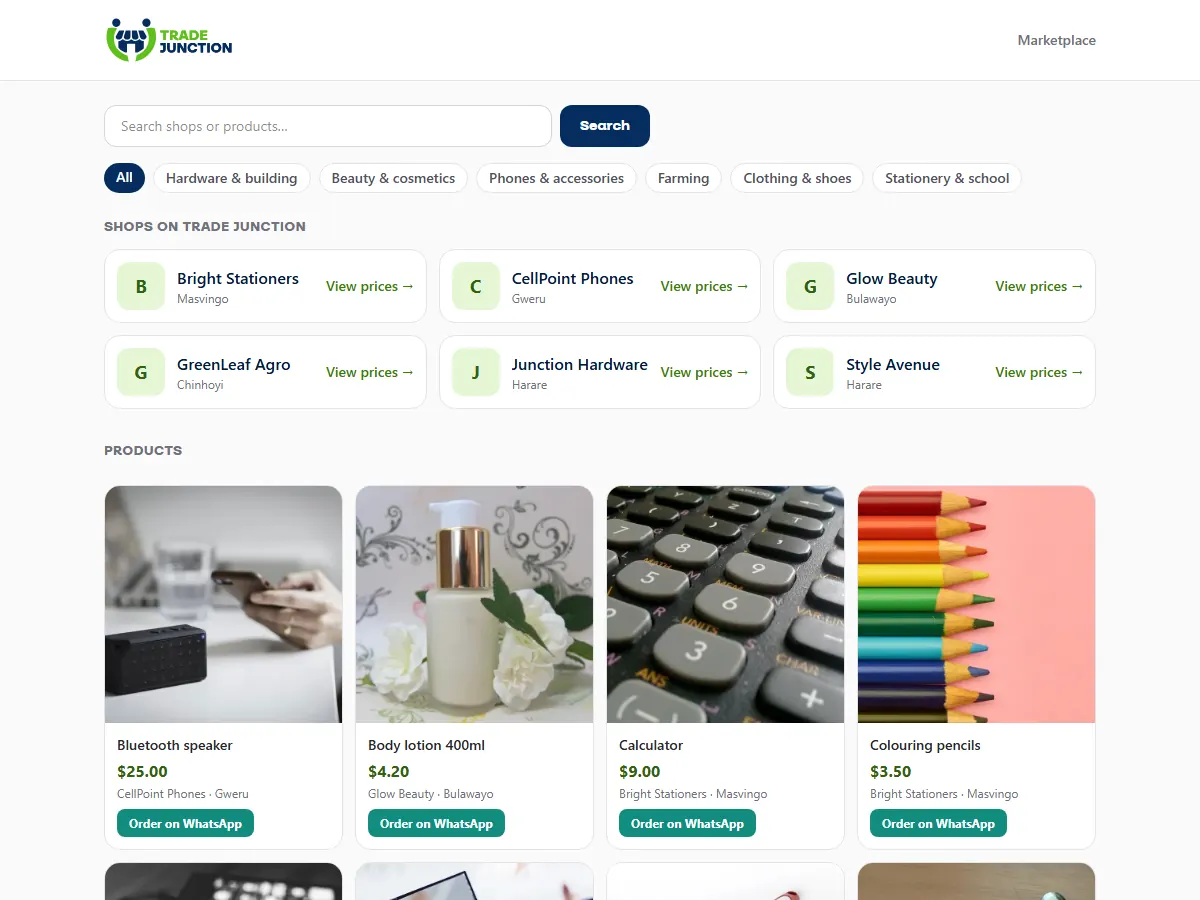This screenshot has height=900, width=1200.
Task: View prices for Bright Stationers
Action: click(x=370, y=286)
